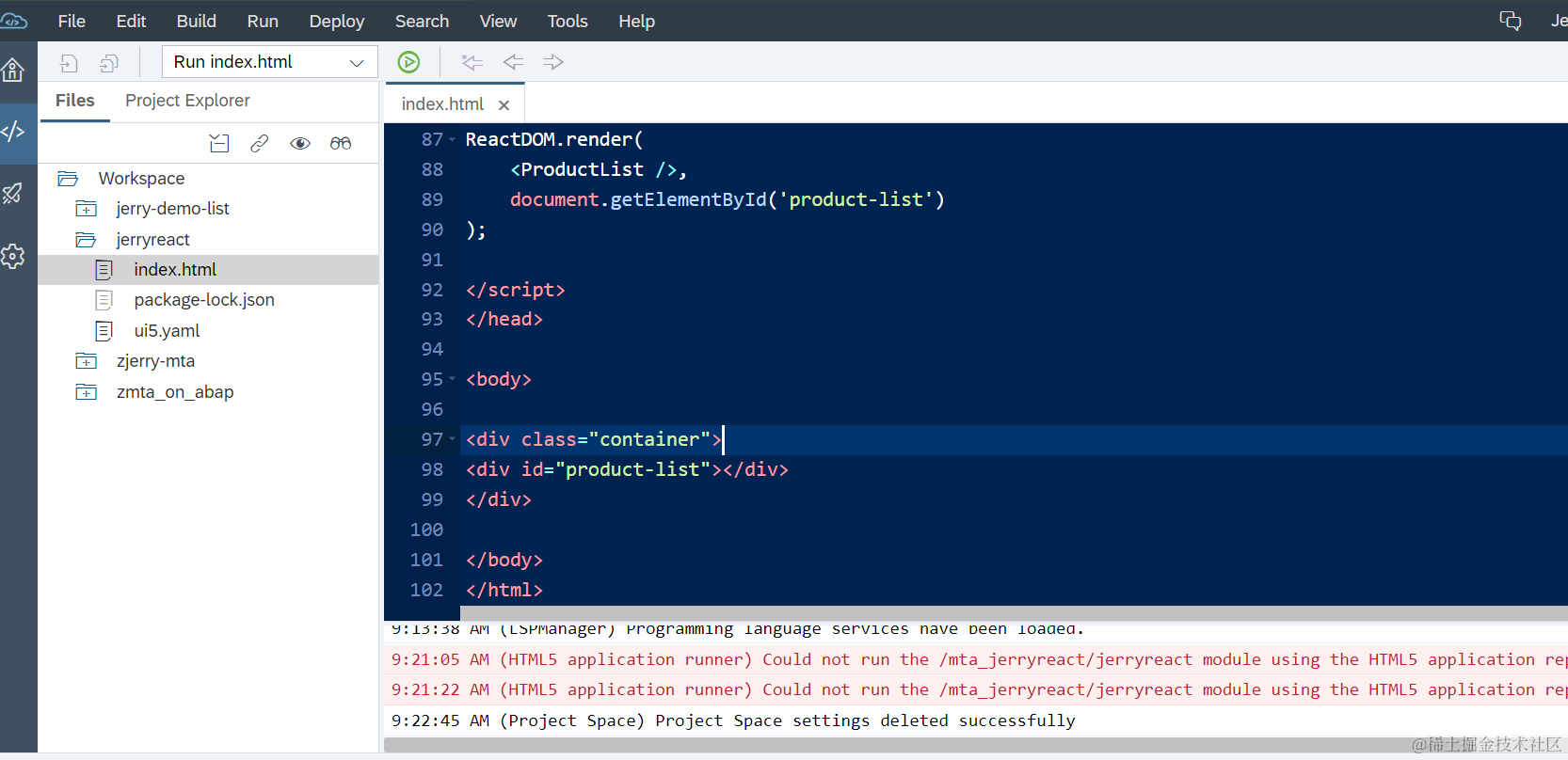Toggle show hidden files eye icon

pos(300,143)
